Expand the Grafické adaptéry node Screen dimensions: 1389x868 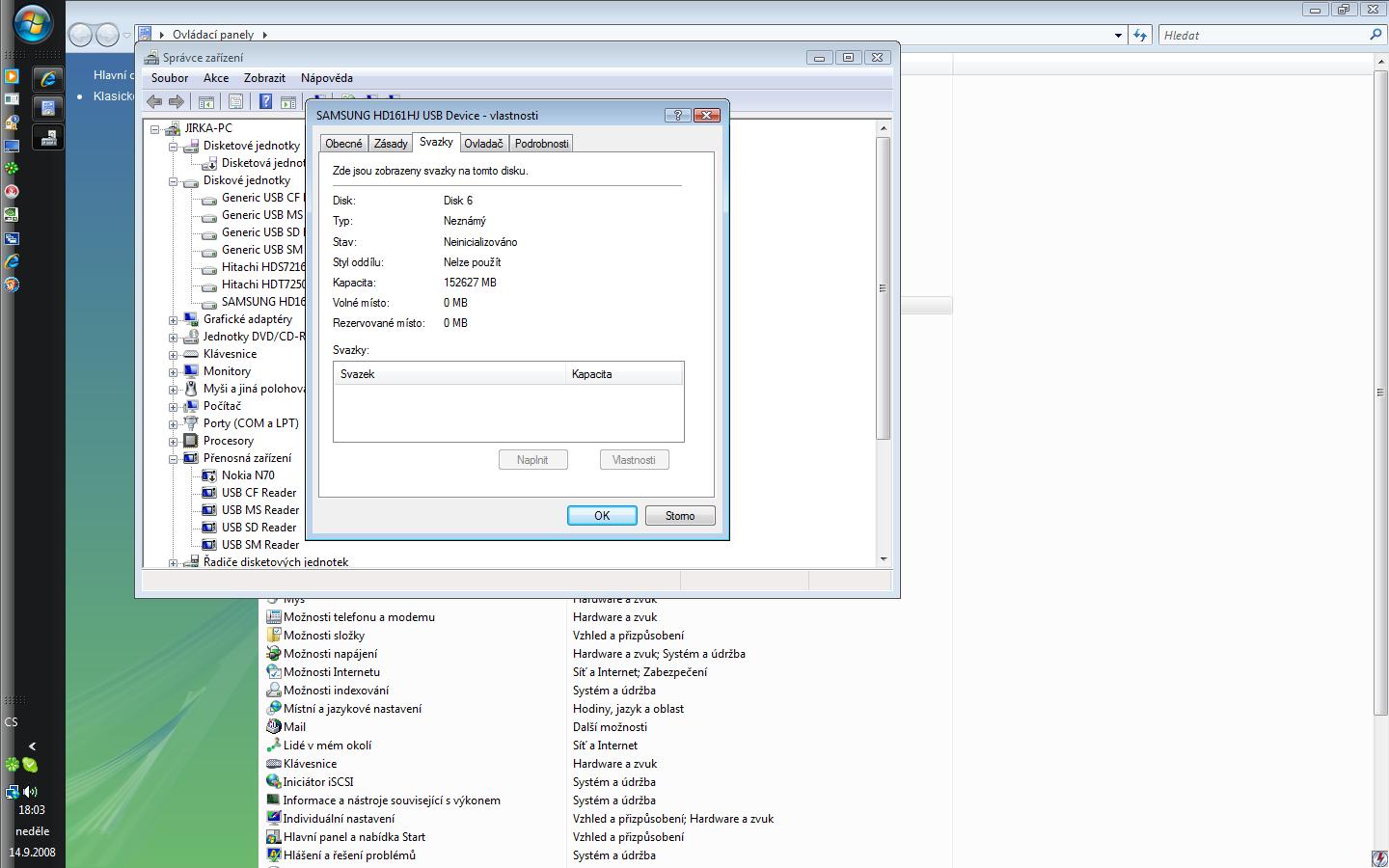click(173, 320)
